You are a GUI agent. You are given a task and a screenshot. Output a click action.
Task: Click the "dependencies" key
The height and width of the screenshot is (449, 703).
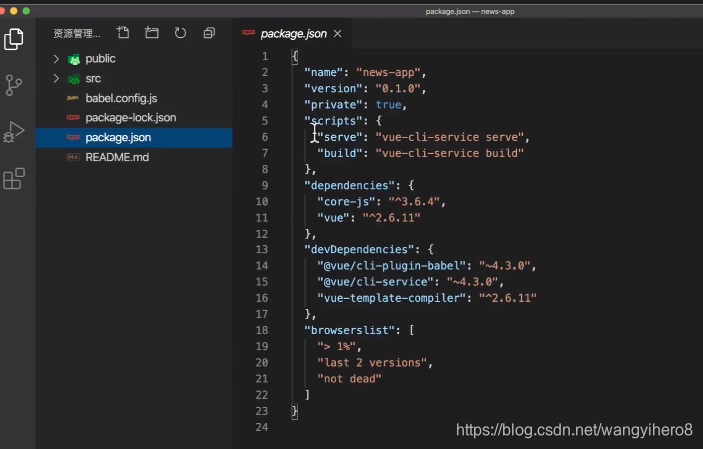352,185
